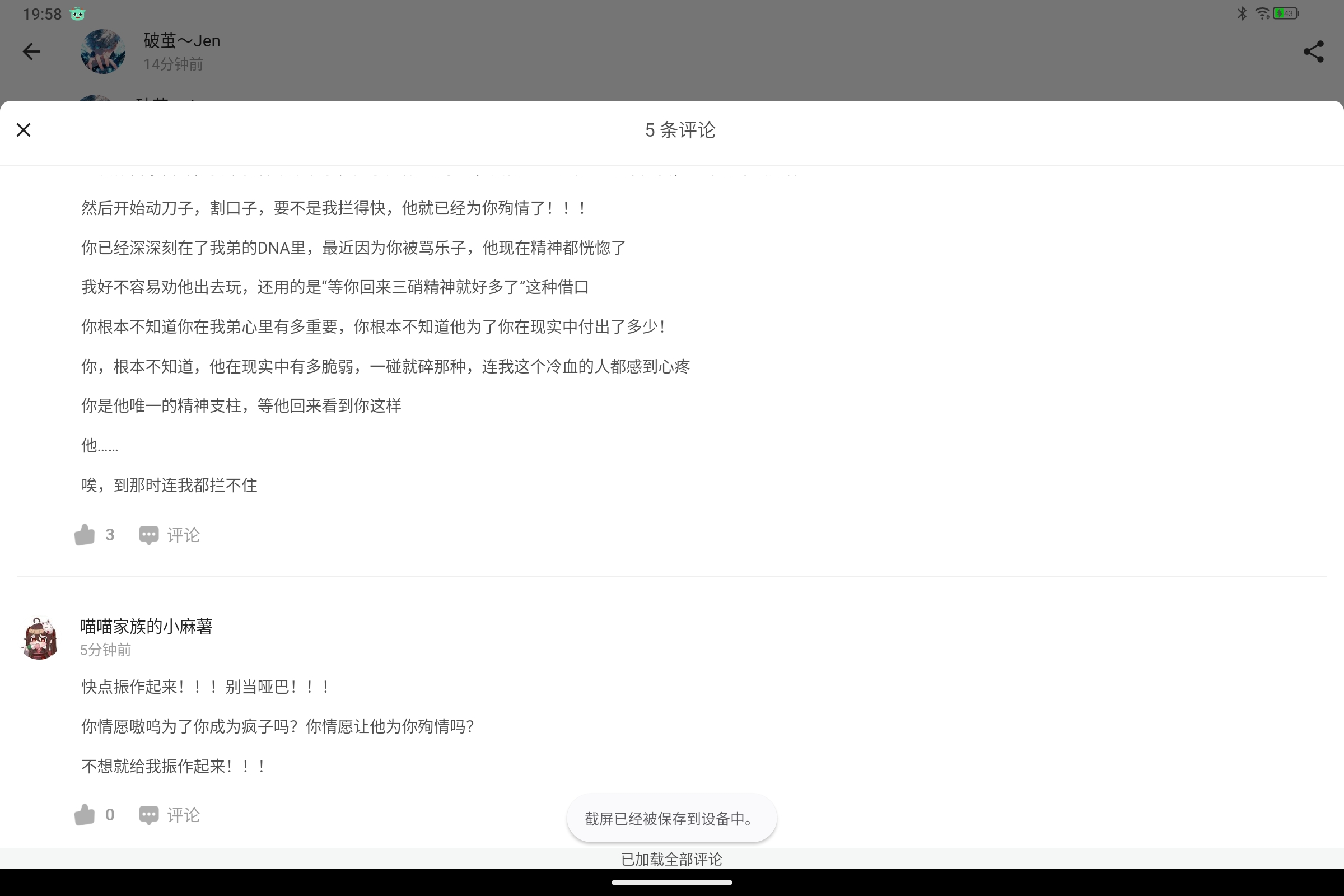Tap the battery indicator in status bar
Viewport: 1344px width, 896px height.
coord(1286,13)
